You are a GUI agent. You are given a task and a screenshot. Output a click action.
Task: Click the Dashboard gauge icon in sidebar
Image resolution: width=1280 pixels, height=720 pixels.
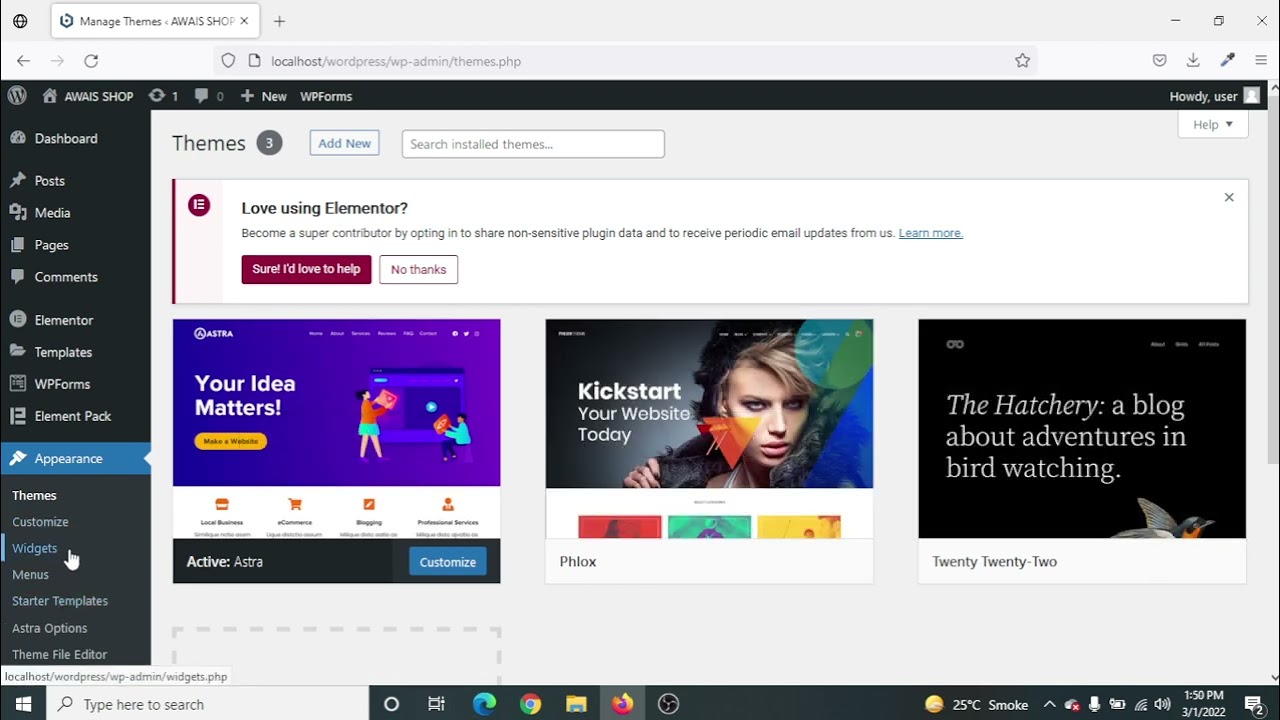point(17,138)
